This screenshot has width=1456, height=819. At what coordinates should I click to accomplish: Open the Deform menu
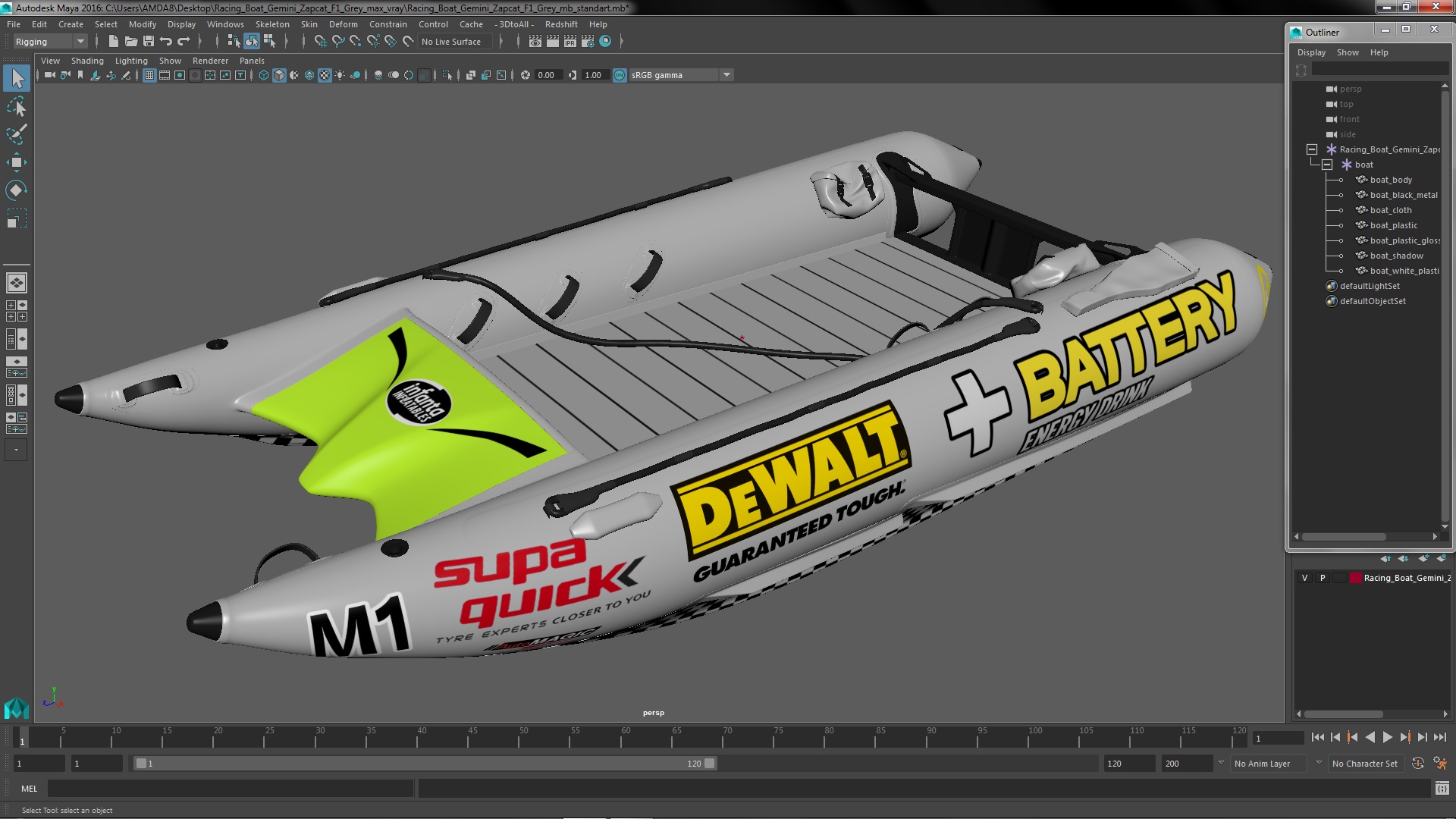pyautogui.click(x=343, y=24)
